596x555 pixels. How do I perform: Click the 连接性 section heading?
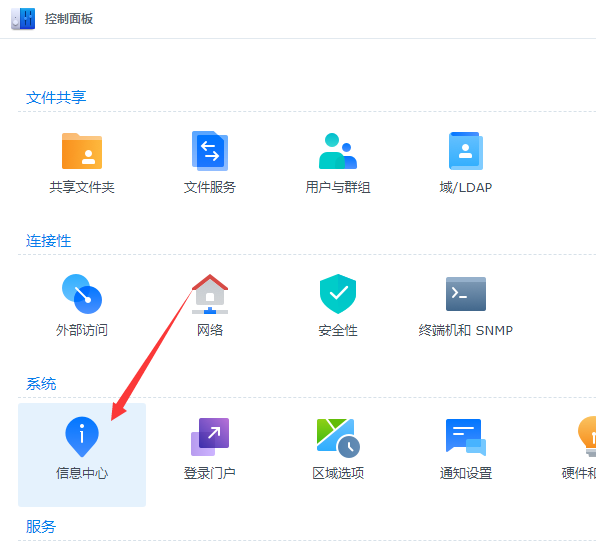(48, 241)
